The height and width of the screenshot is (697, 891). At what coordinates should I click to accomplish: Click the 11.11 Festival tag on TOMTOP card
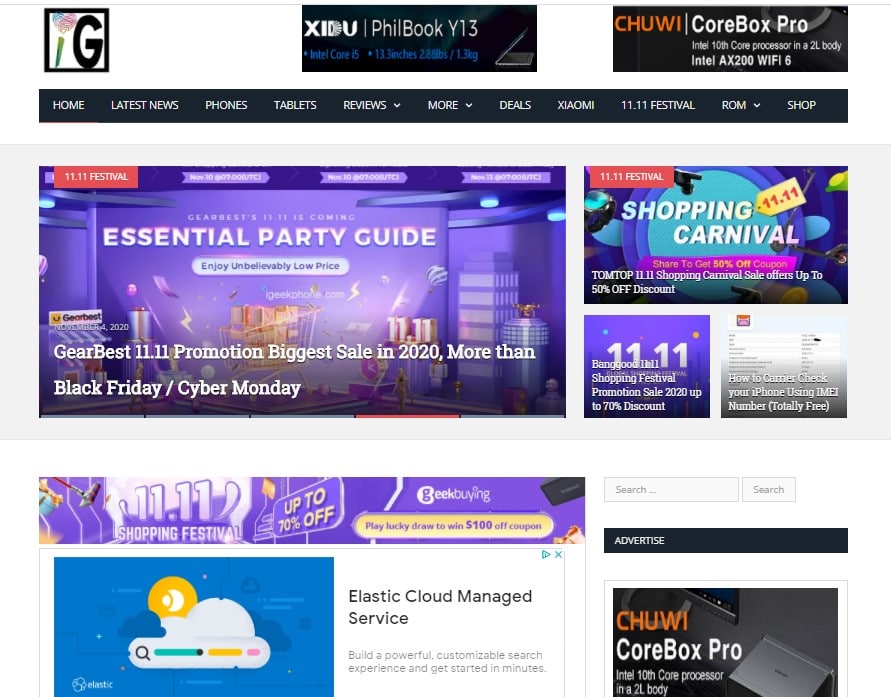631,177
